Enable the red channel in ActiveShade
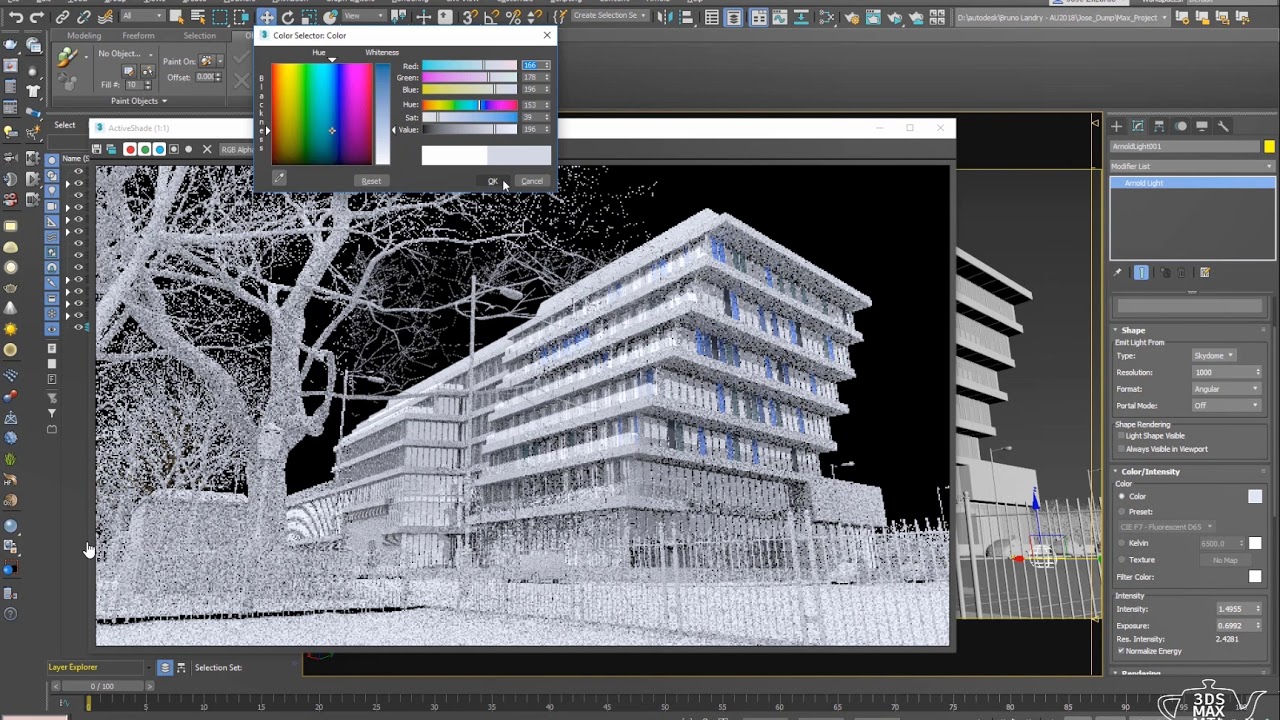 click(130, 149)
